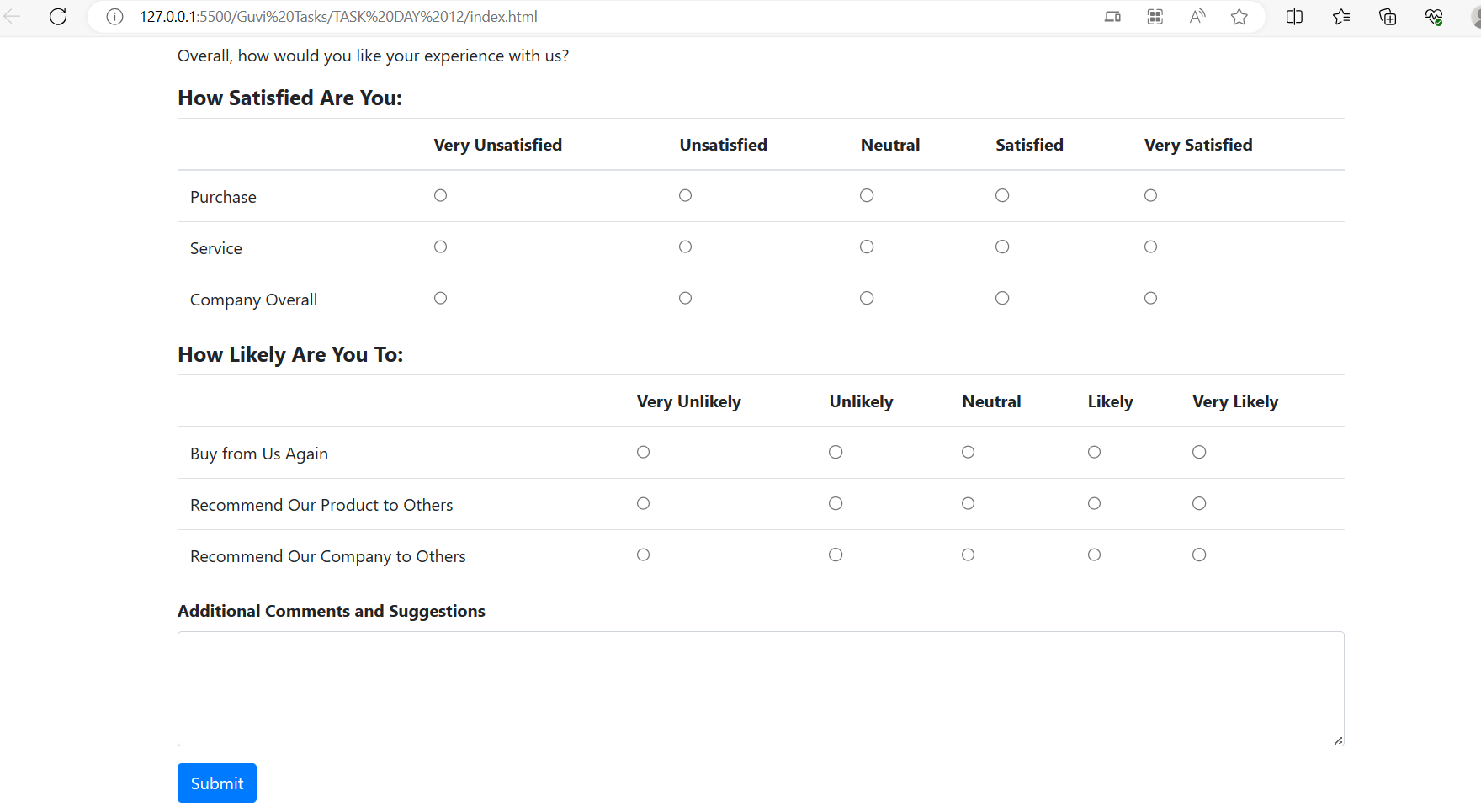The image size is (1481, 812).
Task: Open the Split screen icon
Action: tap(1293, 16)
